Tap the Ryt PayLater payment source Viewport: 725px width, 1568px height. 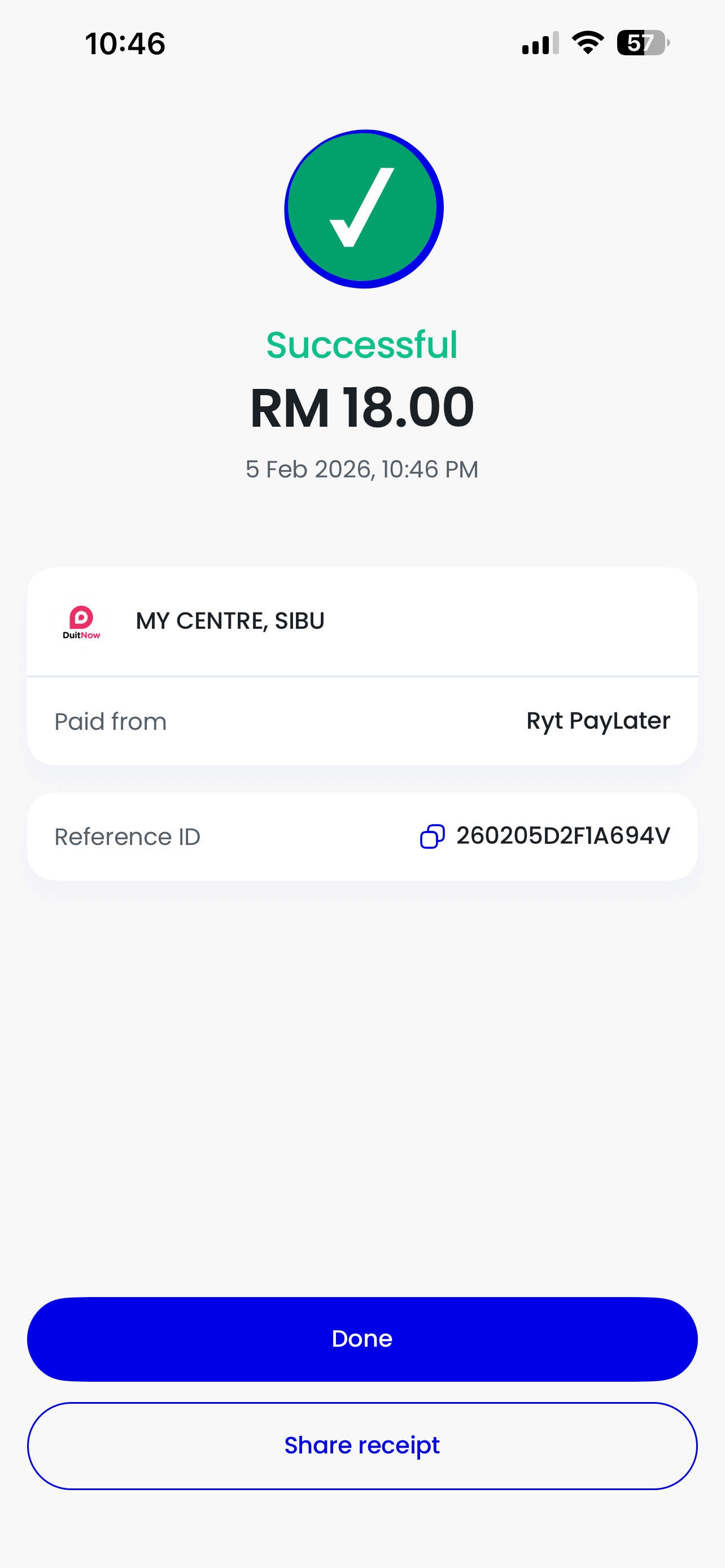pos(598,721)
